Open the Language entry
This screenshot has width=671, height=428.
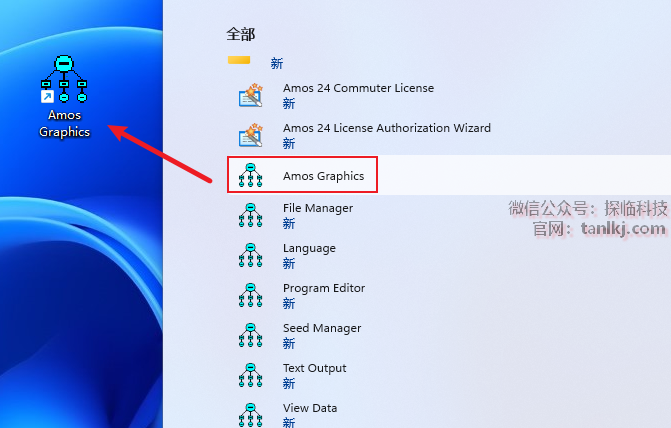tap(309, 248)
